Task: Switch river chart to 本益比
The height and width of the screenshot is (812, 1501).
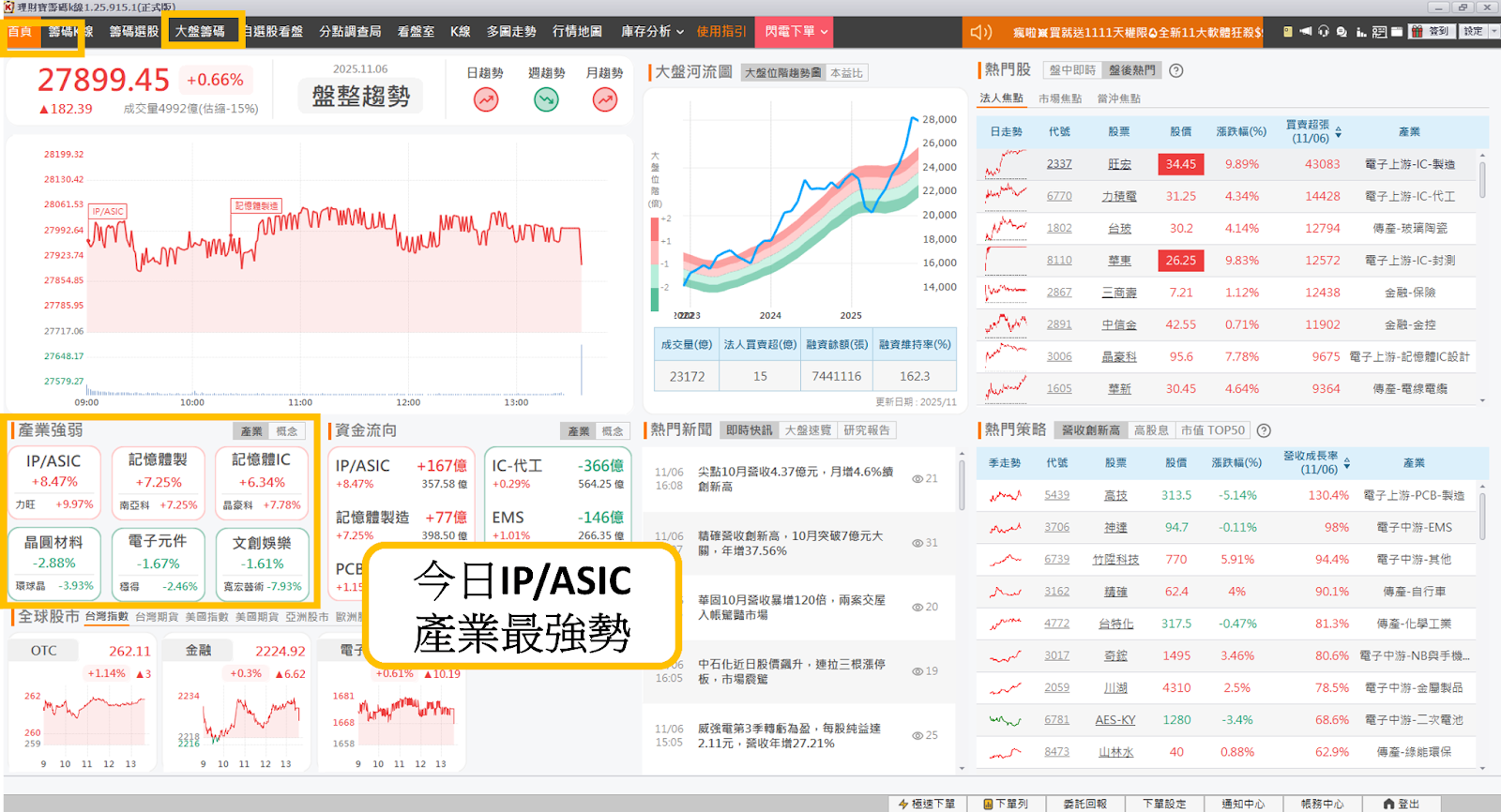Action: (x=846, y=73)
